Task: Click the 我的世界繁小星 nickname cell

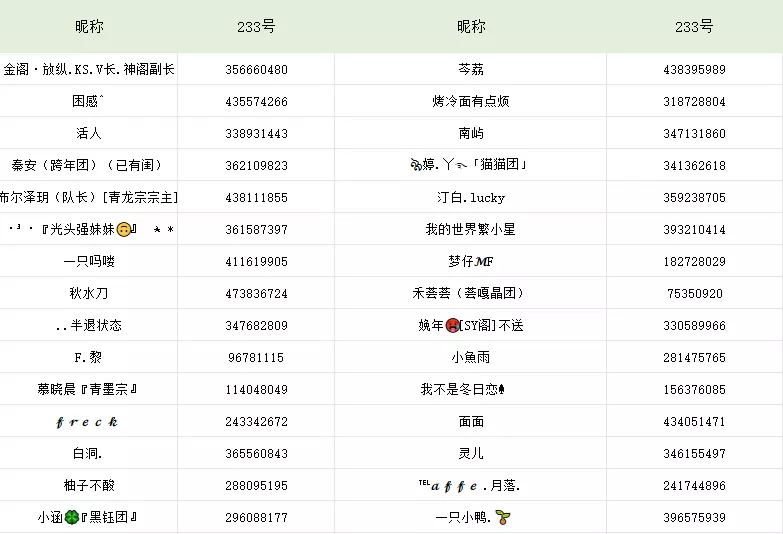Action: [x=470, y=230]
